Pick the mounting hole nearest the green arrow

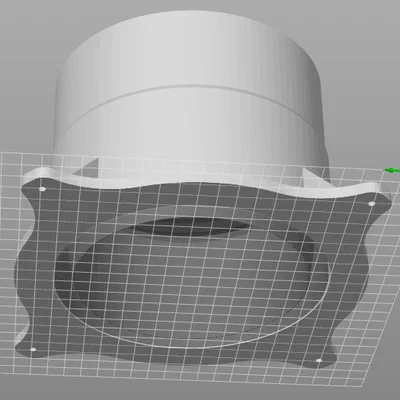click(372, 204)
